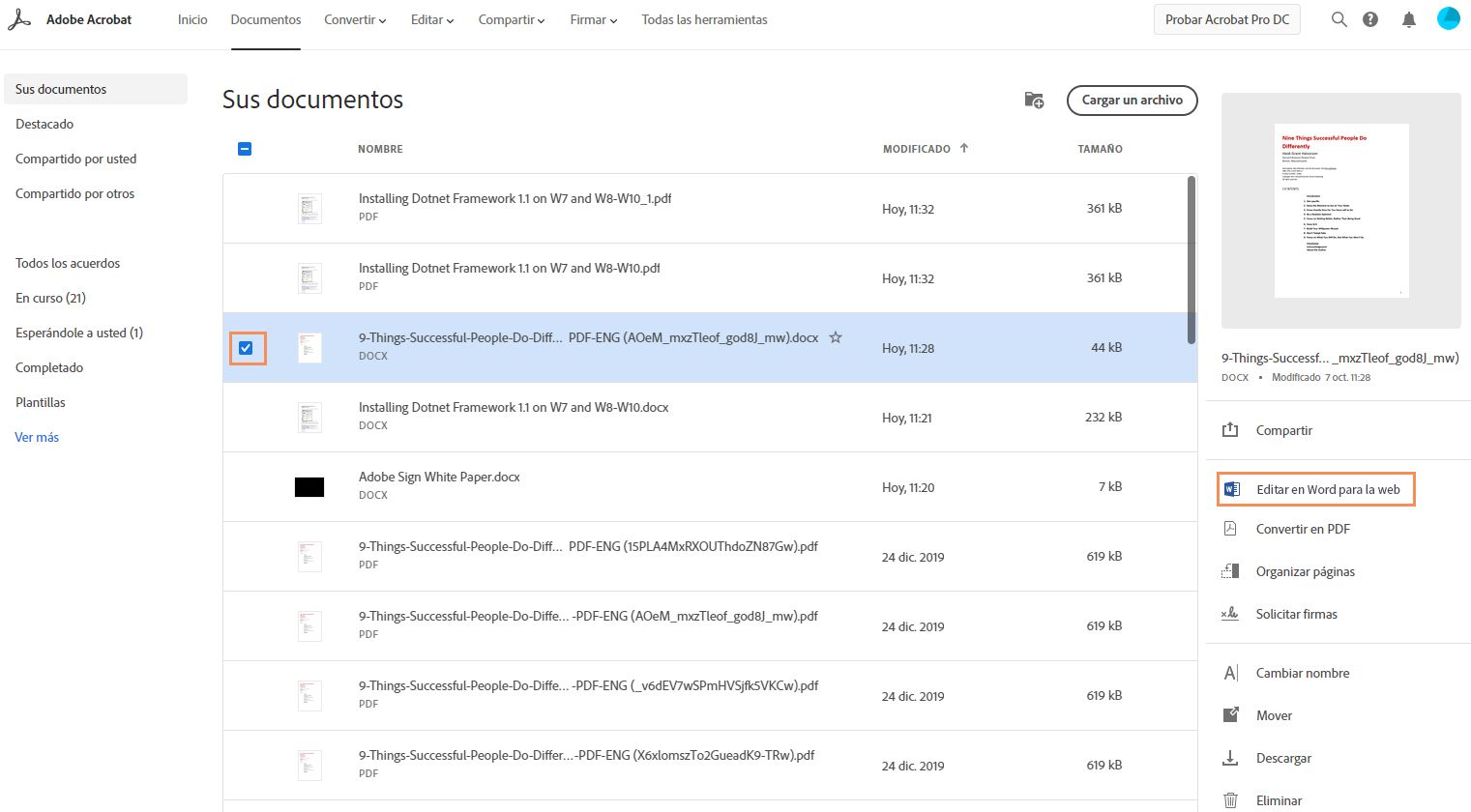Click the new folder icon
This screenshot has height=812, width=1471.
1034,100
